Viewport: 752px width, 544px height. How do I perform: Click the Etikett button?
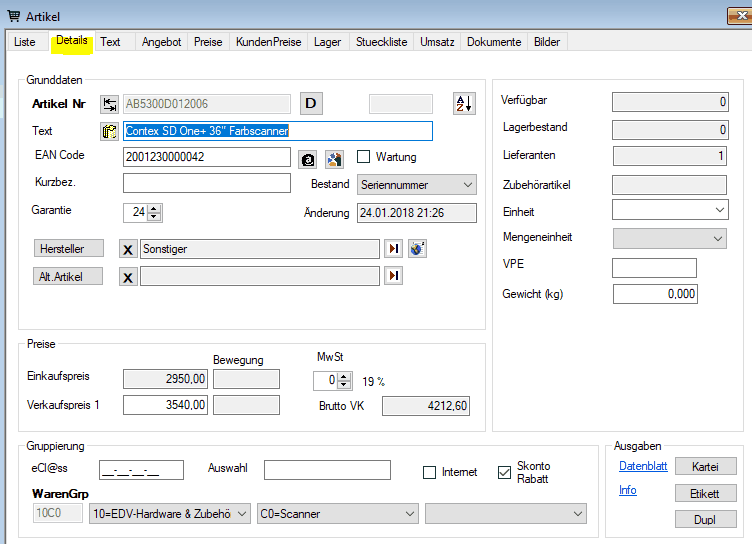pyautogui.click(x=705, y=493)
